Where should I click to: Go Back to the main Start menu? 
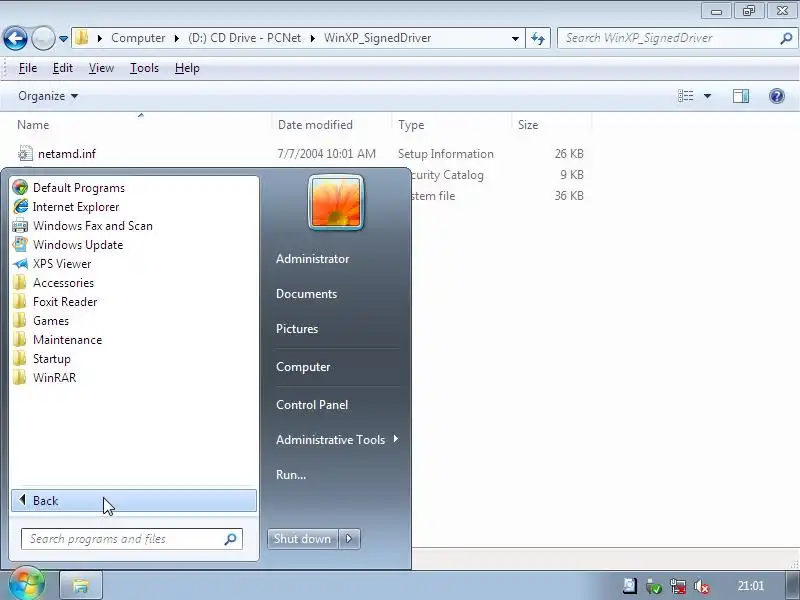coord(134,501)
